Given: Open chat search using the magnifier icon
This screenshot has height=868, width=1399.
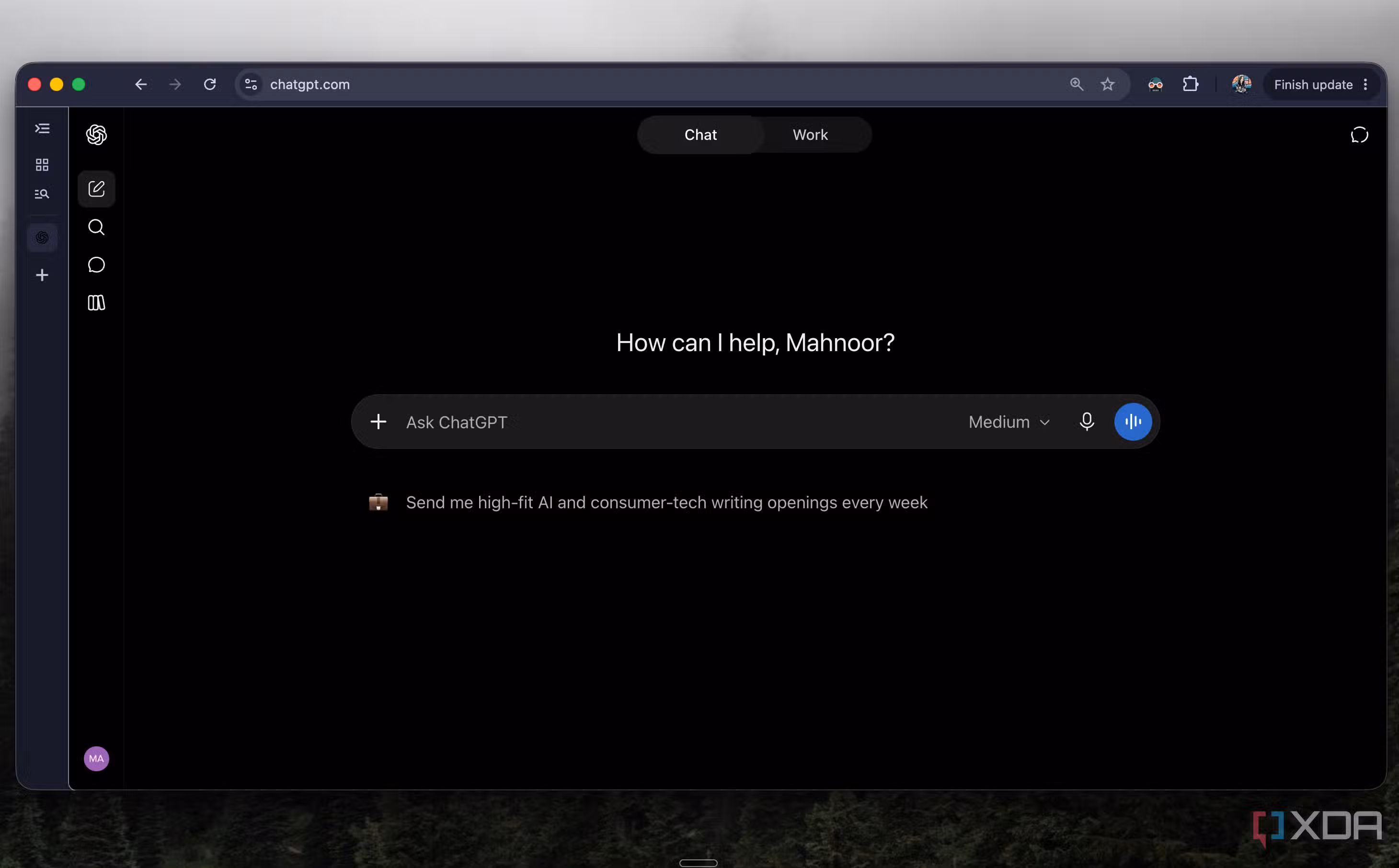Looking at the screenshot, I should (96, 228).
